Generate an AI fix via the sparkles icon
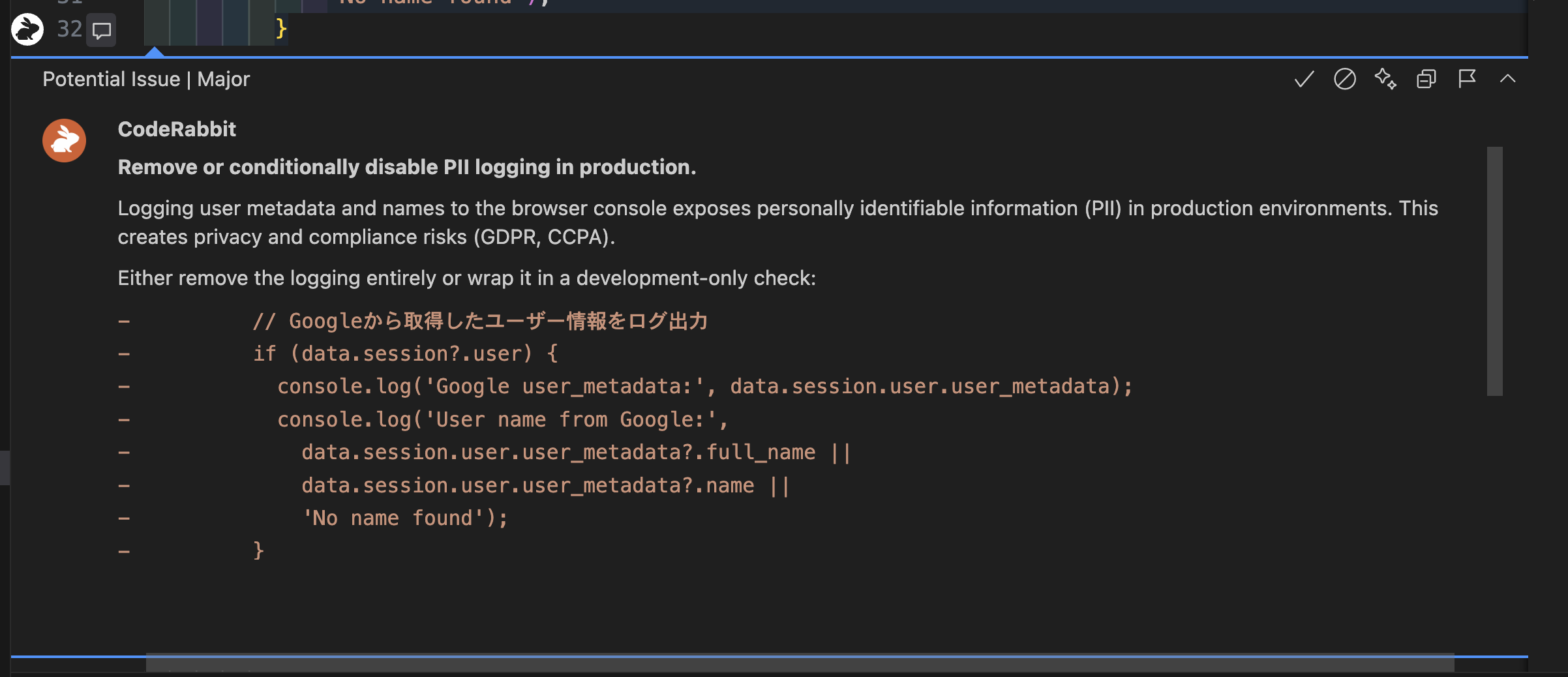The image size is (1568, 677). [1386, 79]
